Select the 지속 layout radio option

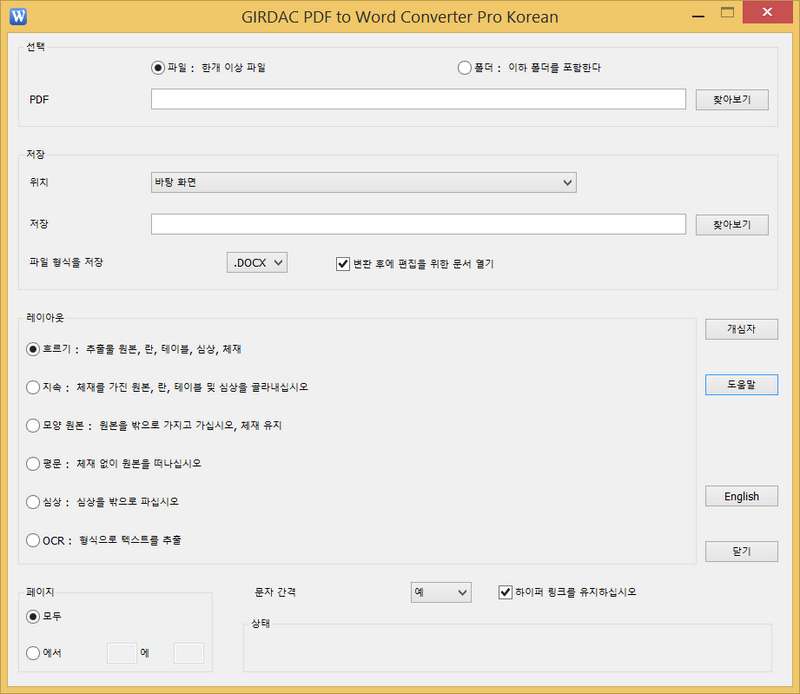click(x=33, y=387)
